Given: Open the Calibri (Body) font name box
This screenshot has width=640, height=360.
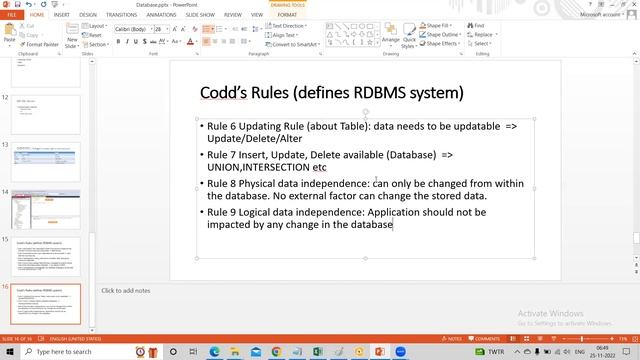Looking at the screenshot, I should coord(133,29).
